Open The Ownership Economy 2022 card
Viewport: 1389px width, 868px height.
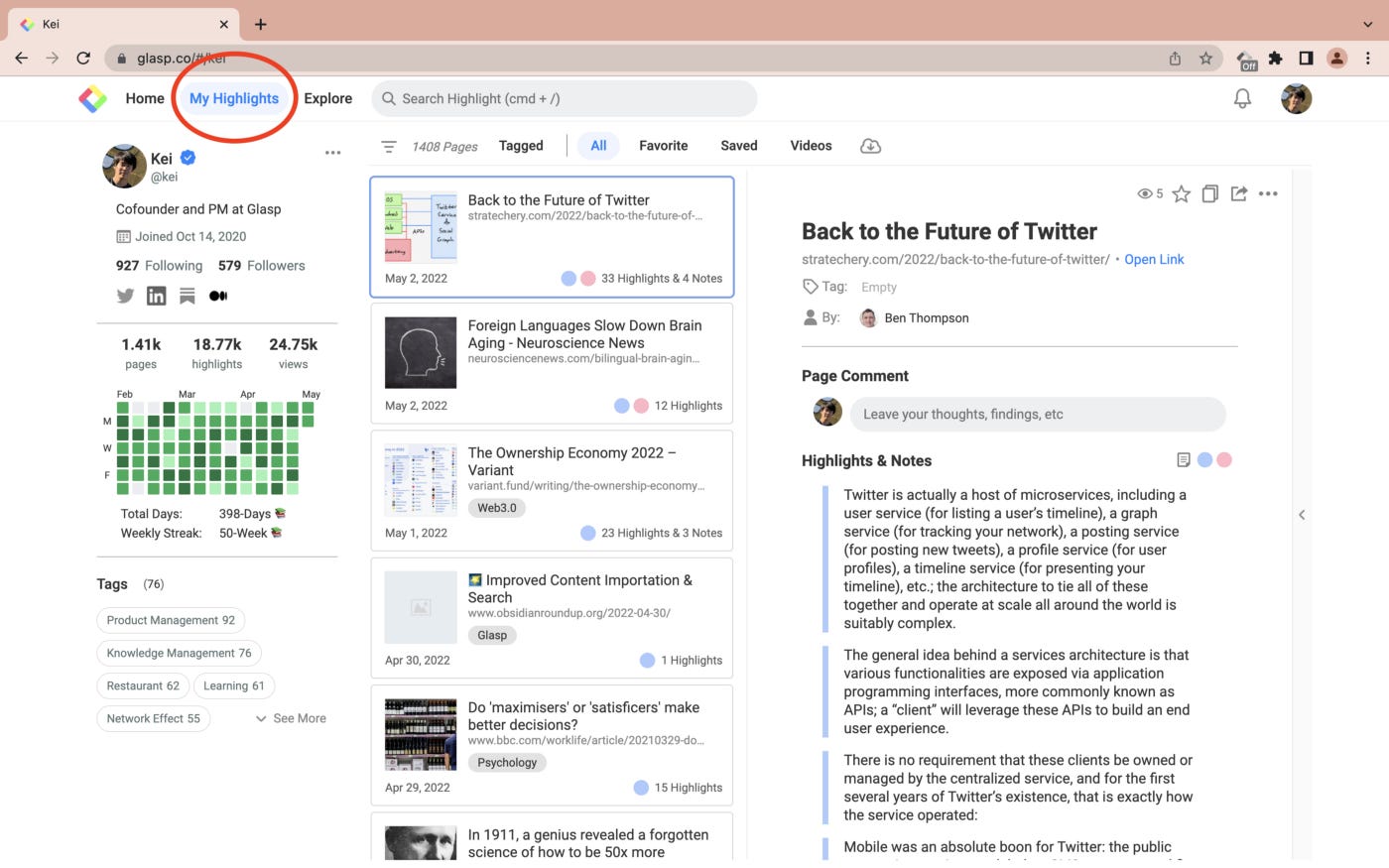click(x=552, y=491)
